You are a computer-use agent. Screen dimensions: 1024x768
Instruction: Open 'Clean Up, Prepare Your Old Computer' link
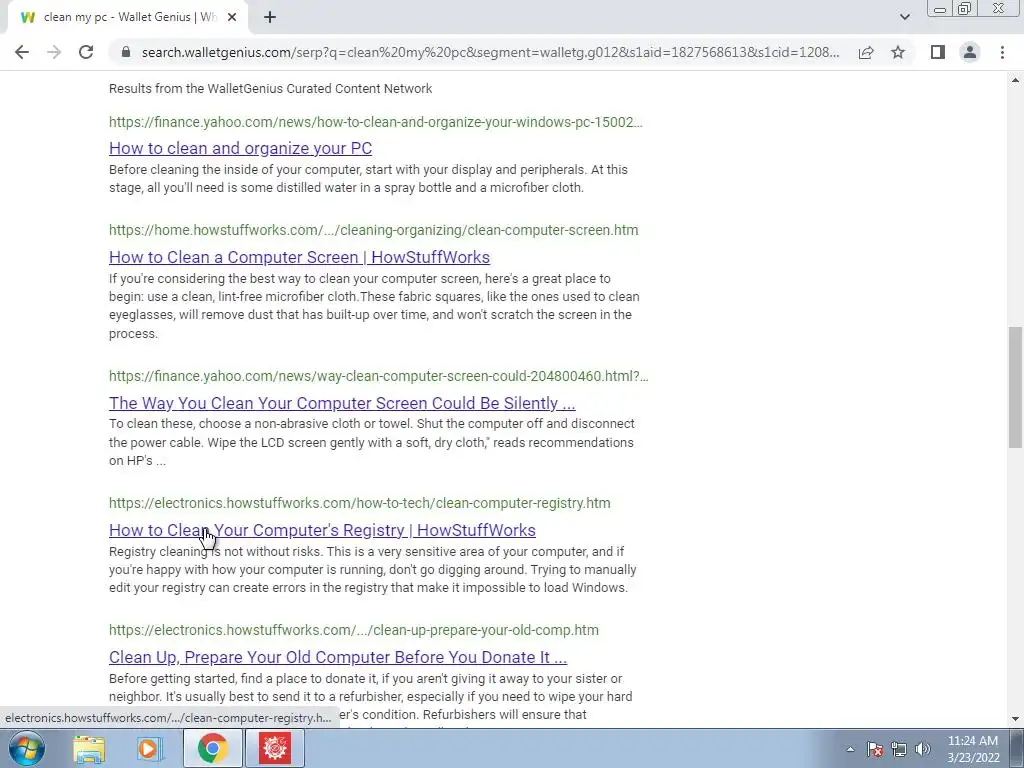(338, 657)
